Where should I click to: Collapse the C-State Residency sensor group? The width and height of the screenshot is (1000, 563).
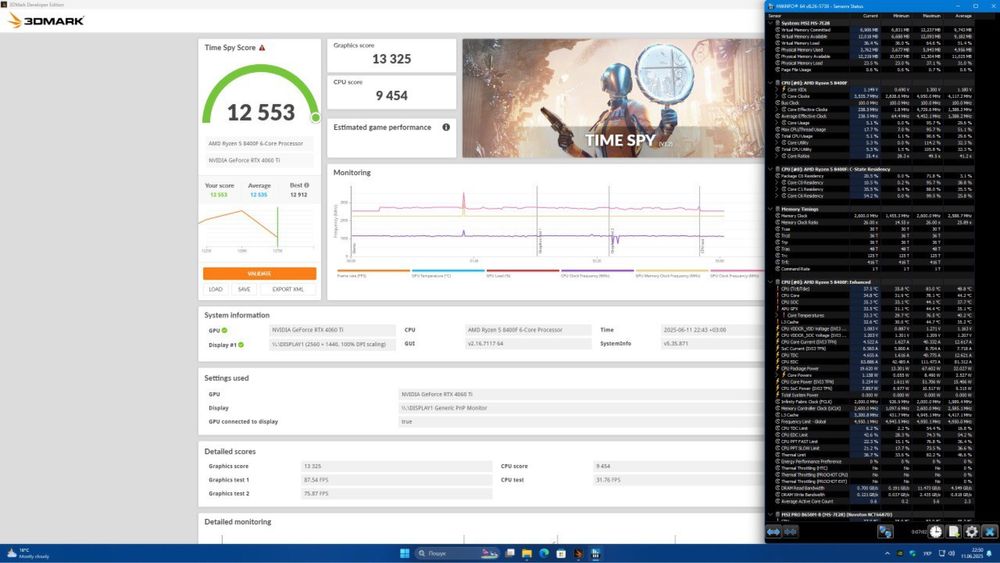770,170
